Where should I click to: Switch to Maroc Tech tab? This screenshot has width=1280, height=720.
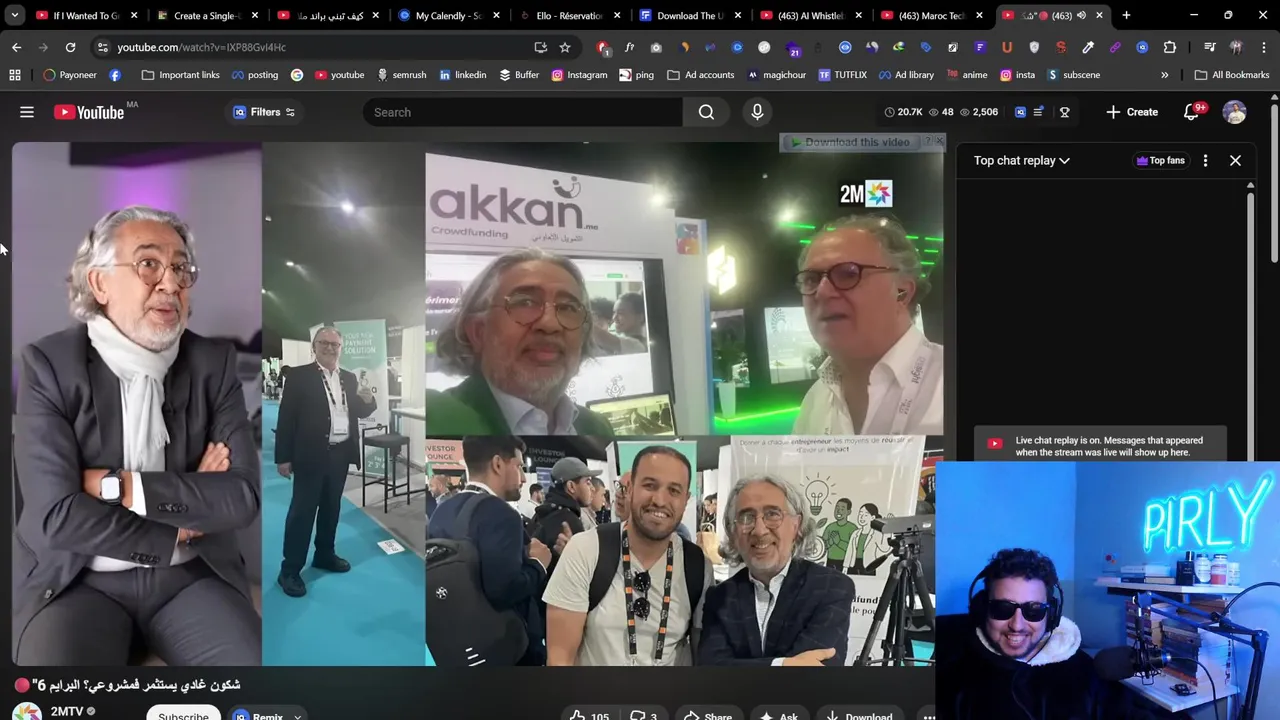930,15
